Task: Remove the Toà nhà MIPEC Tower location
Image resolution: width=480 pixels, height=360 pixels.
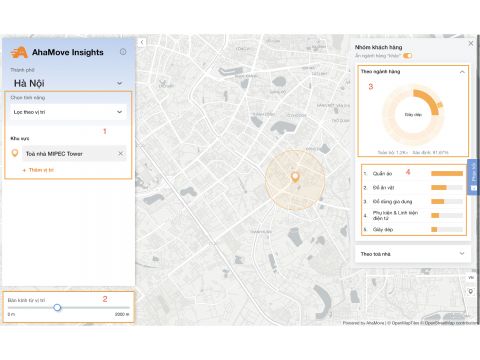Action: point(120,153)
